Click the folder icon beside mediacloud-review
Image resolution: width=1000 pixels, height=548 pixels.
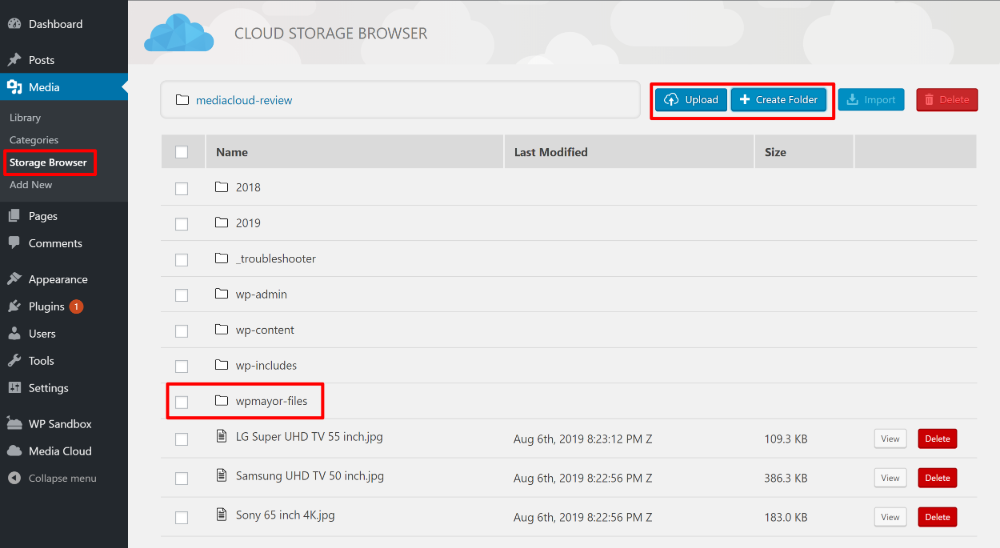[x=182, y=100]
